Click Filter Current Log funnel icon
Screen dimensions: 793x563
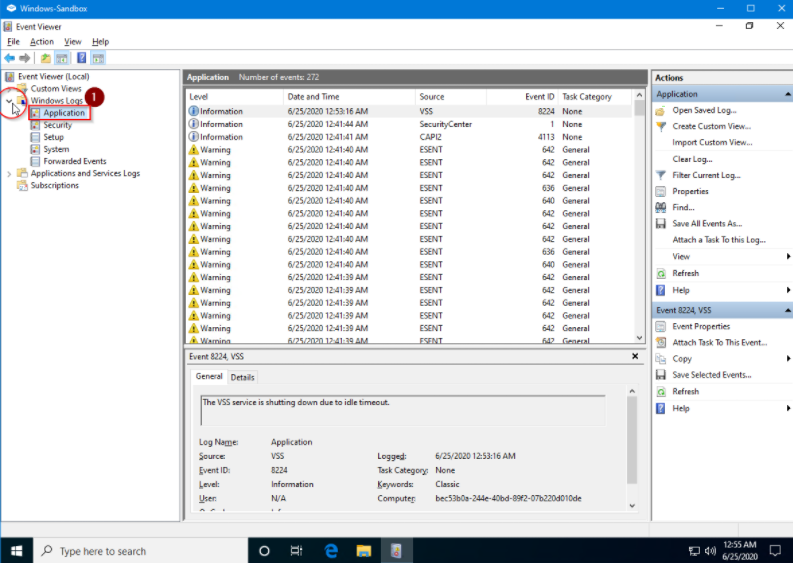(x=661, y=175)
